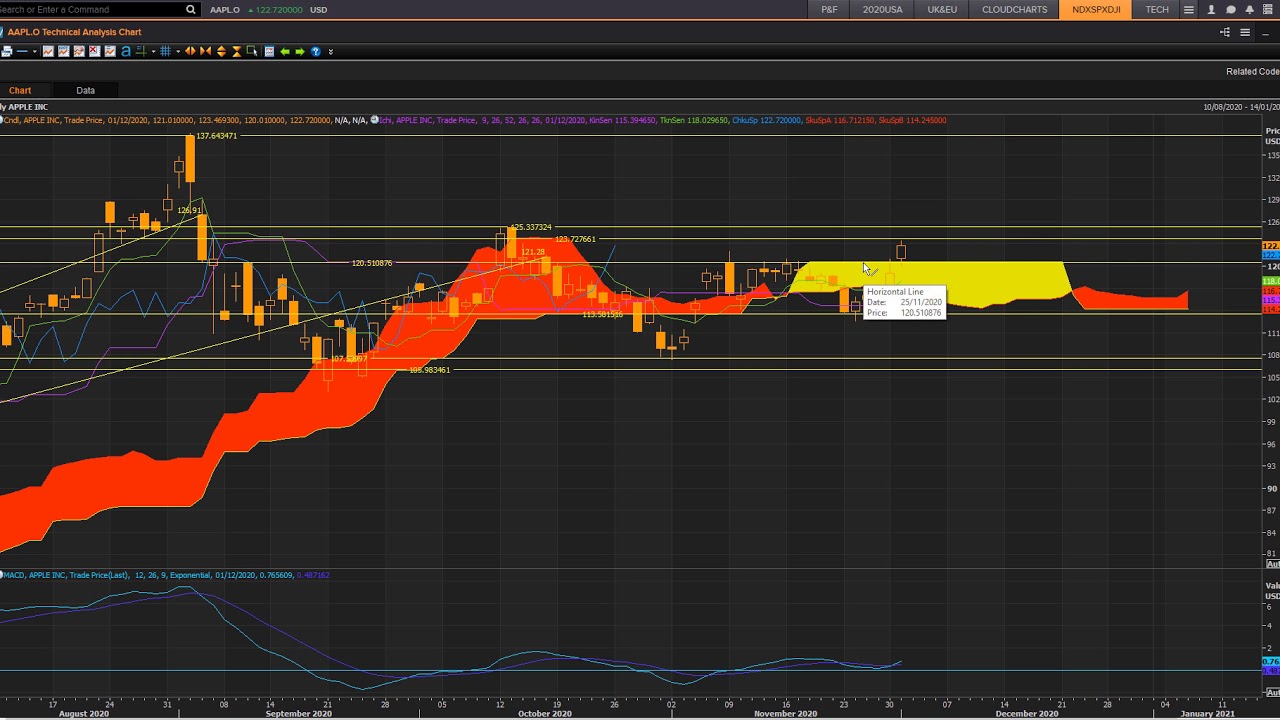Click the AAPL.O ticker label
This screenshot has height=720, width=1280.
tap(225, 10)
